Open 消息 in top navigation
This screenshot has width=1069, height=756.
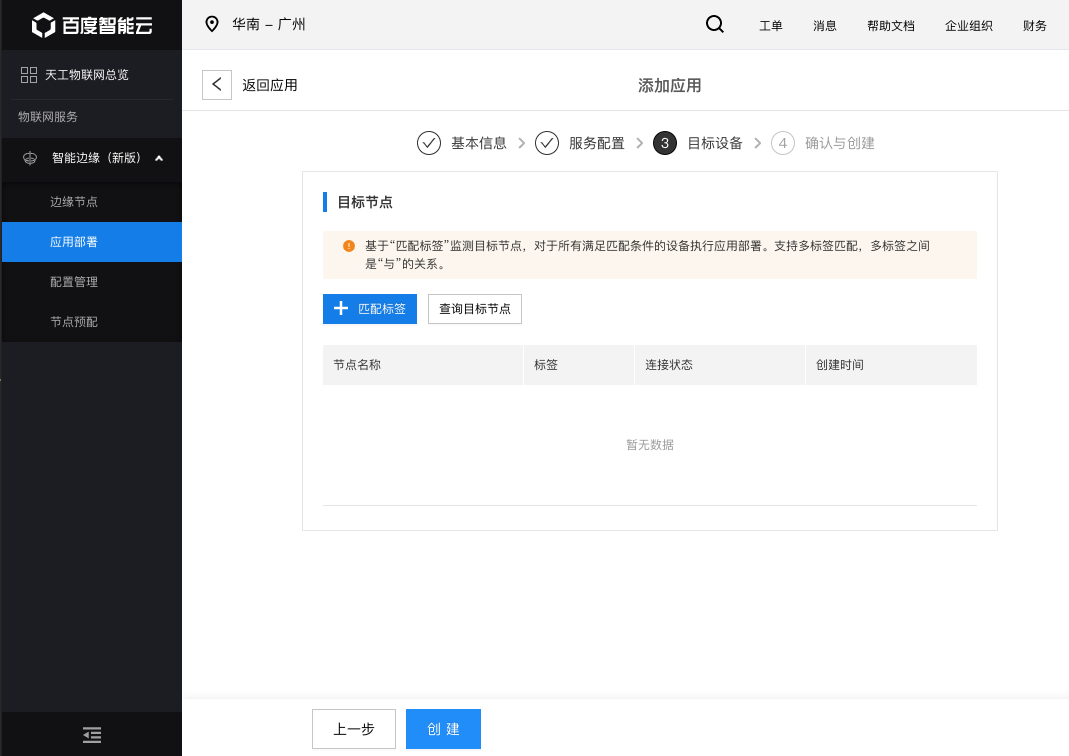[825, 26]
